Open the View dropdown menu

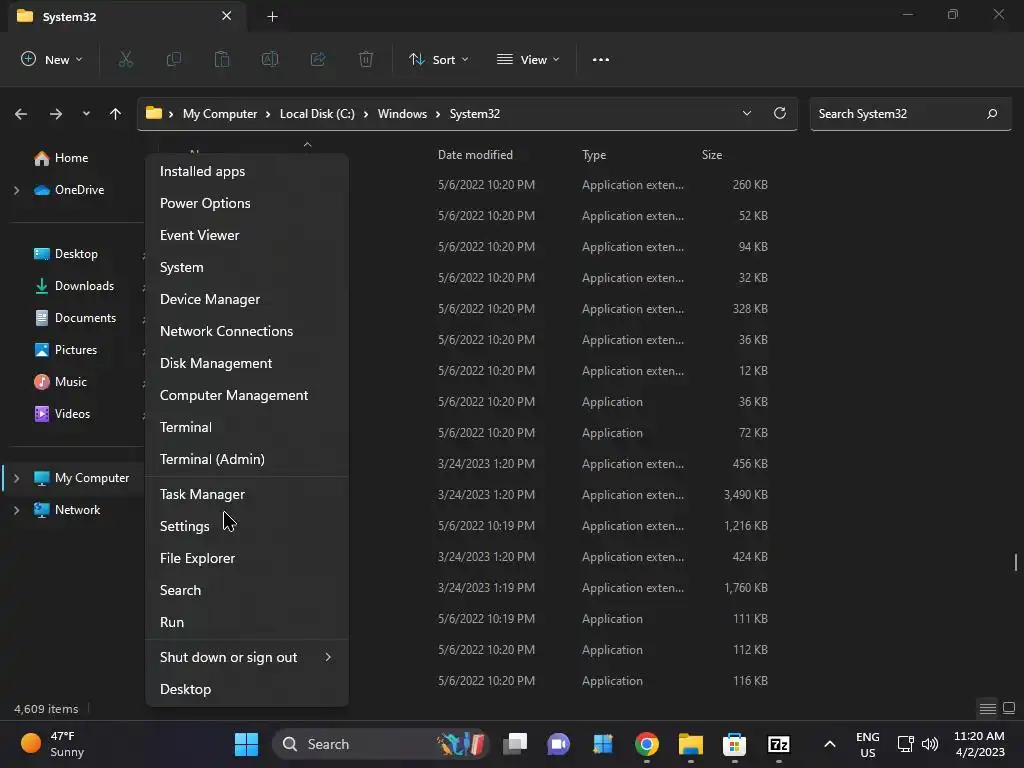point(528,59)
